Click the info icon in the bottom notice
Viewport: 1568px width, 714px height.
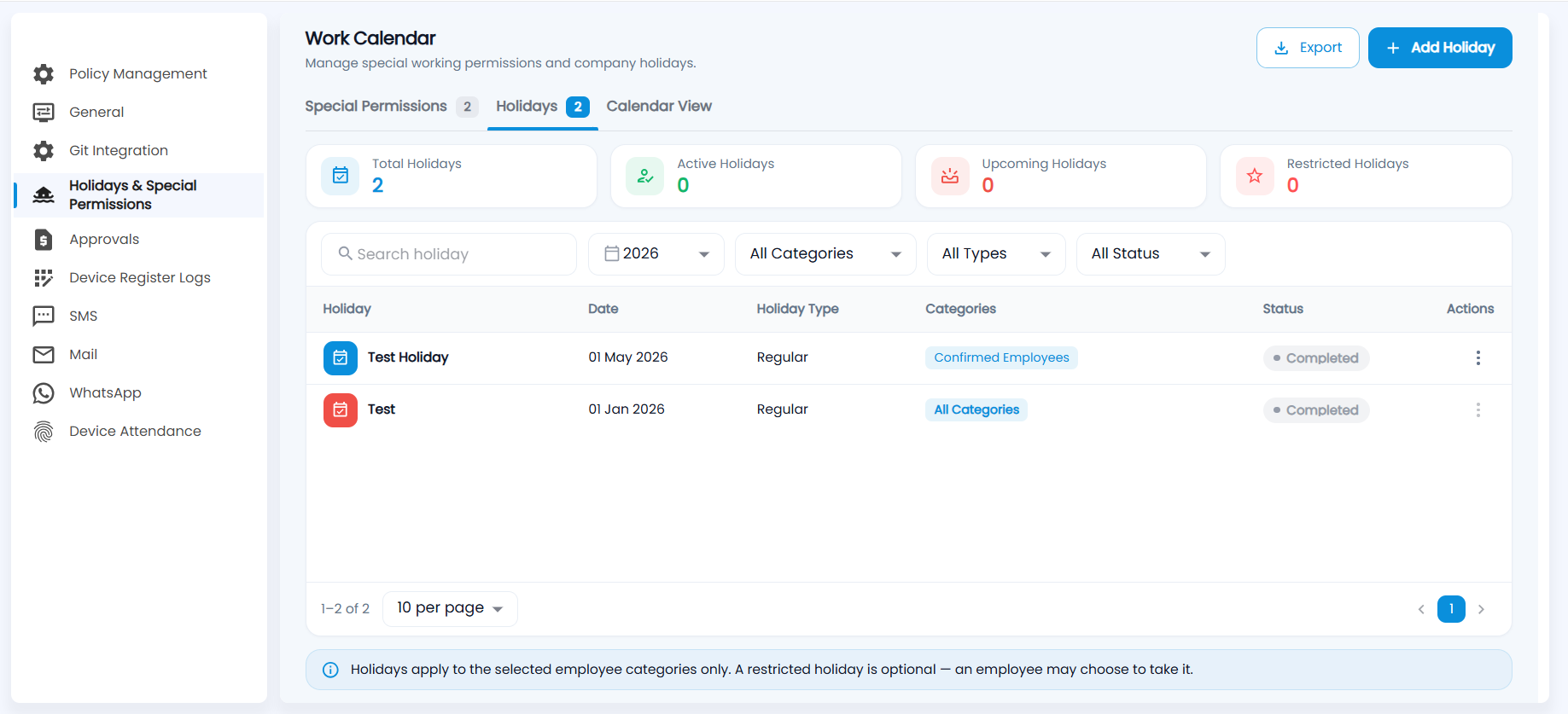click(330, 670)
